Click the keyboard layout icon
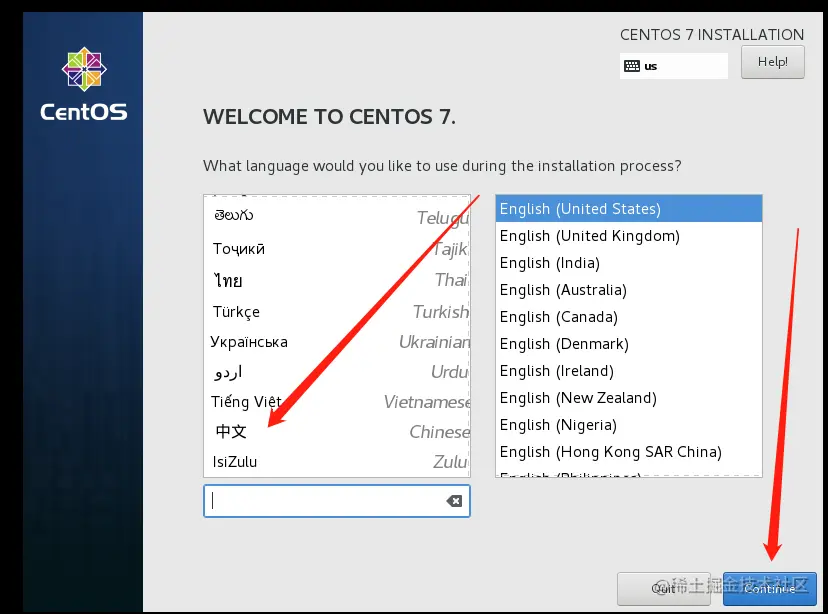This screenshot has width=828, height=614. (x=632, y=66)
